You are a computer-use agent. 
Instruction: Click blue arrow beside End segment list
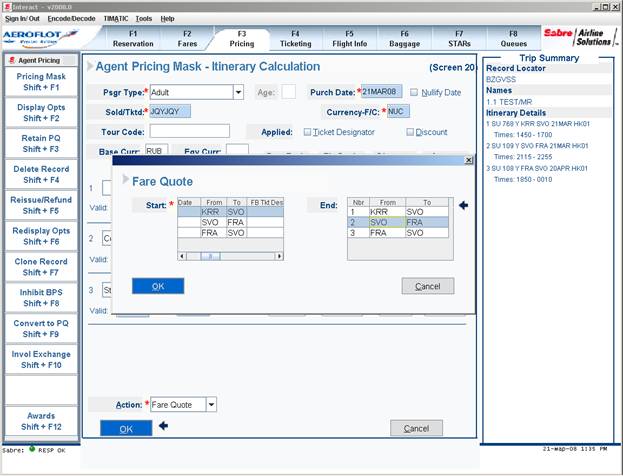tap(463, 205)
